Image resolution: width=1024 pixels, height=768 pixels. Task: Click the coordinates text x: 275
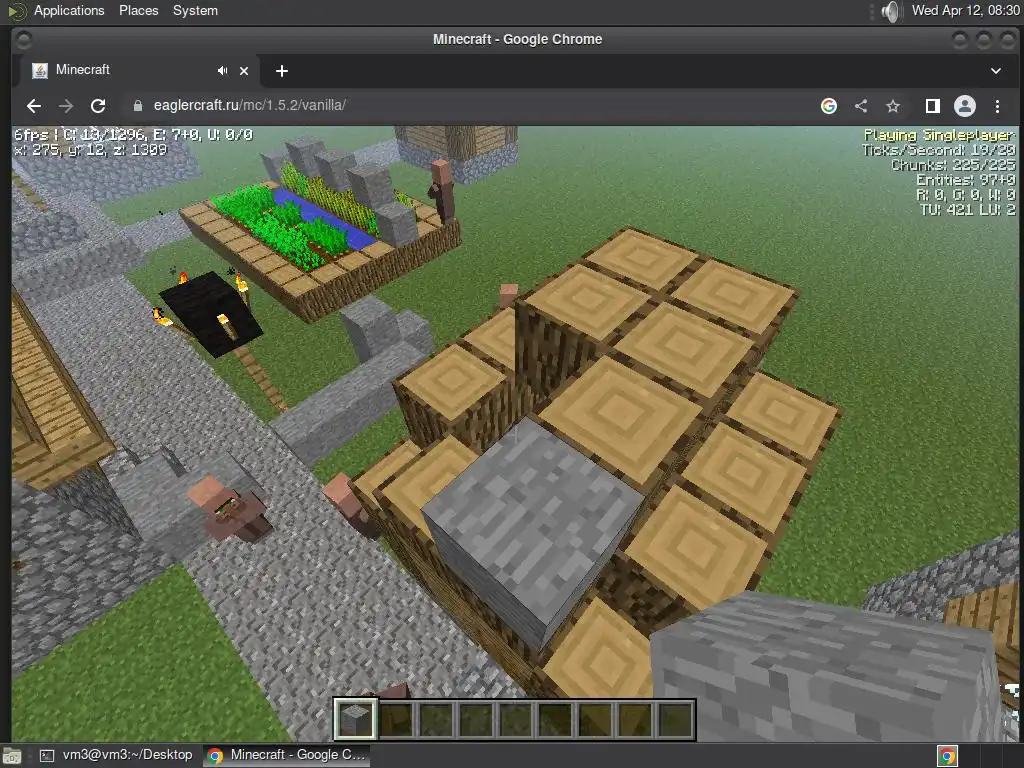[90, 150]
